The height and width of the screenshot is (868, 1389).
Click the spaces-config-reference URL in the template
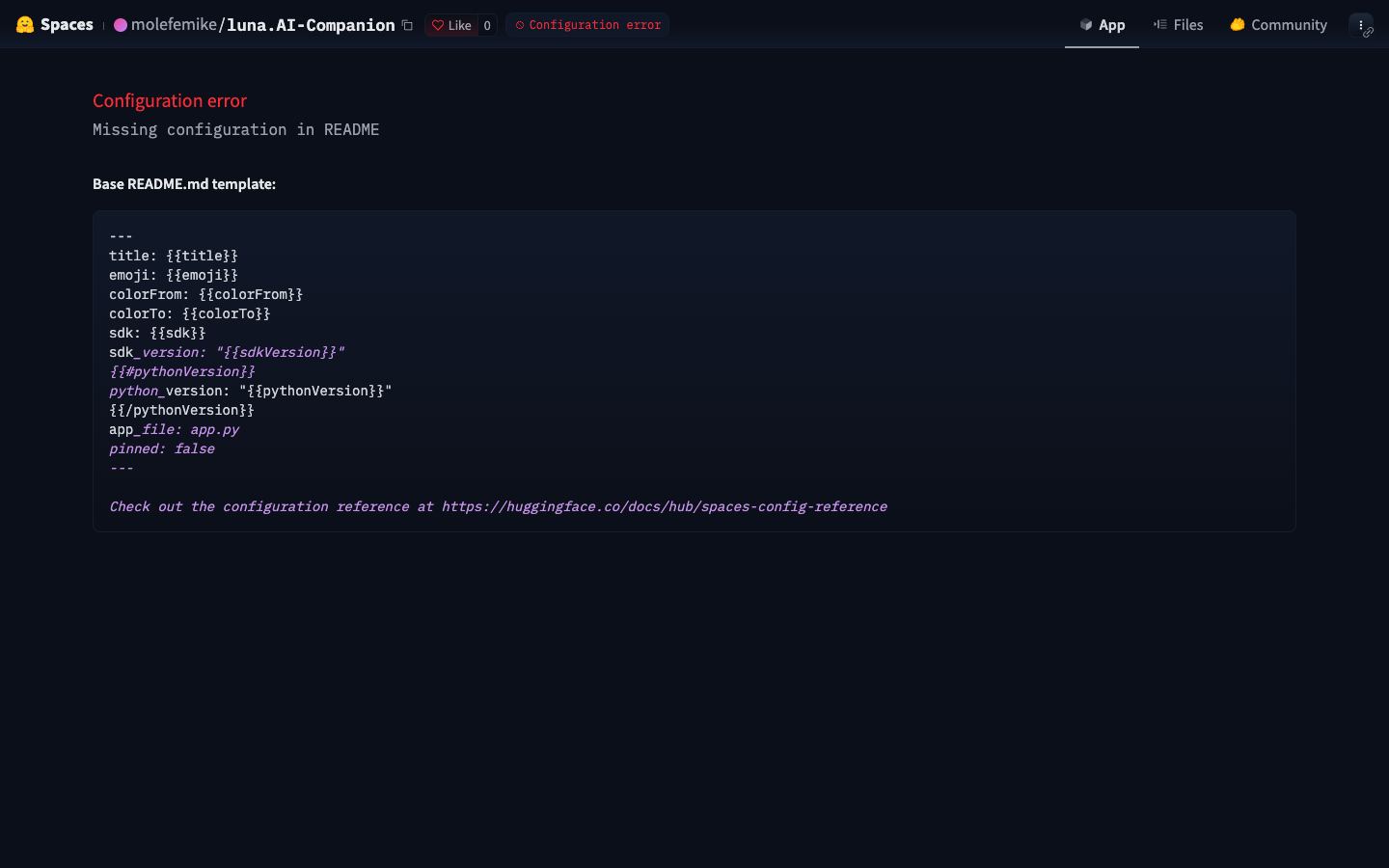665,506
